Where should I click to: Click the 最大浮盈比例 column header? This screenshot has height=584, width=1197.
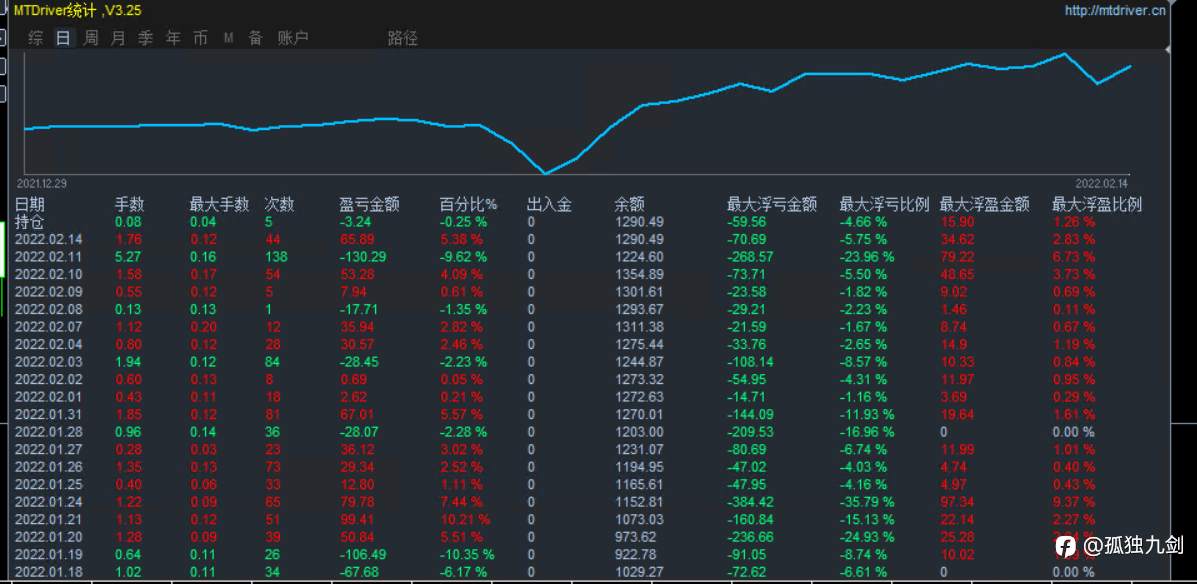[1097, 205]
